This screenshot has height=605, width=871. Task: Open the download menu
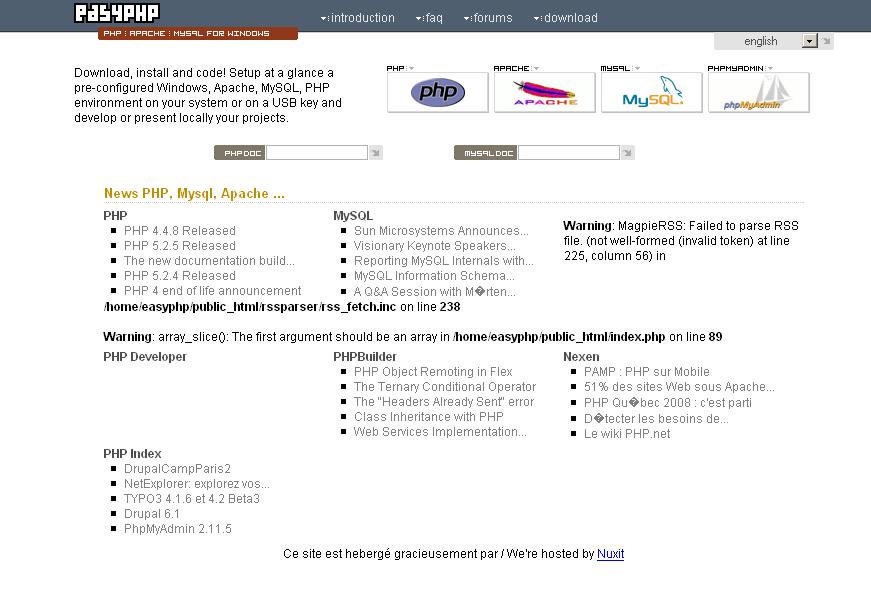click(x=568, y=17)
